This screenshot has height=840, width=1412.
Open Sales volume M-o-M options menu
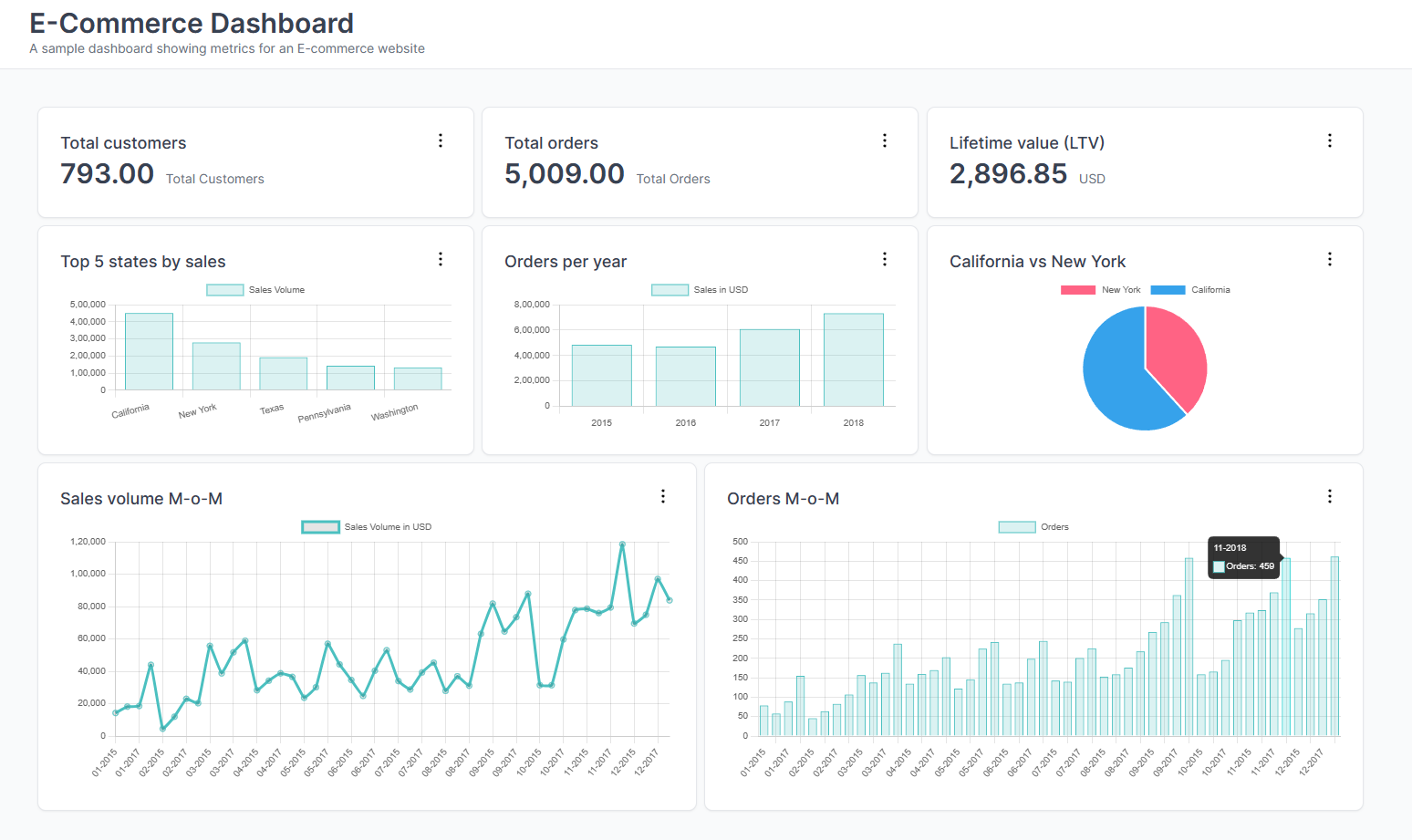click(663, 496)
